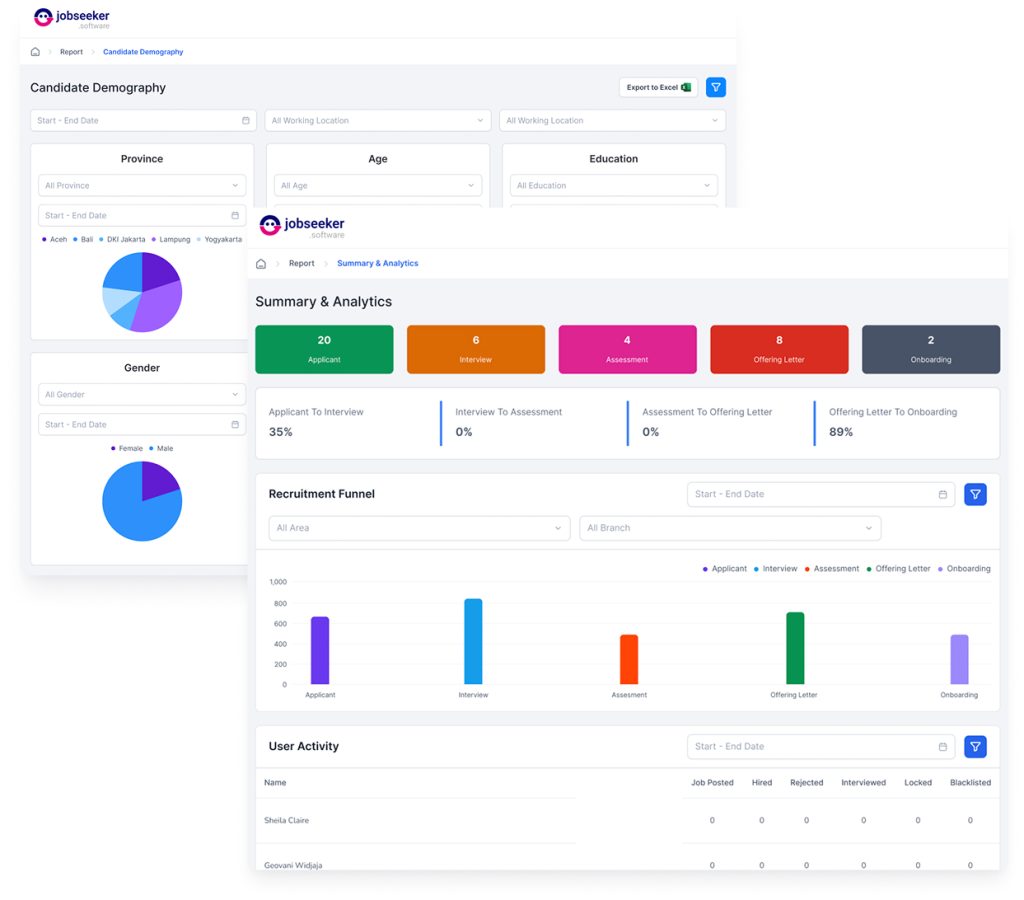This screenshot has height=900, width=1024.
Task: Click the User Activity filter icon
Action: pyautogui.click(x=975, y=747)
